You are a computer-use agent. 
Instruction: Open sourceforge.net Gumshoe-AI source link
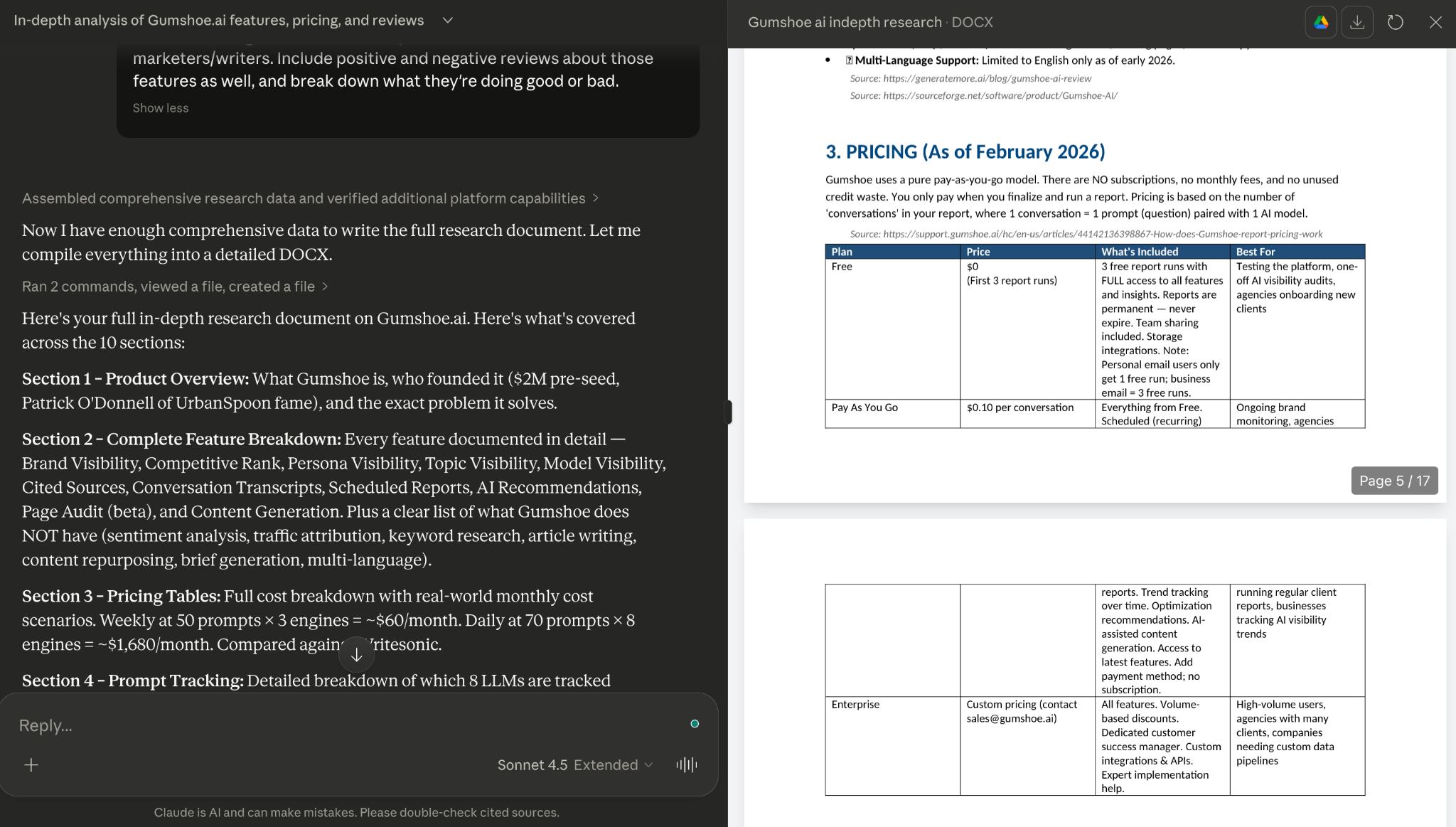pos(1000,95)
